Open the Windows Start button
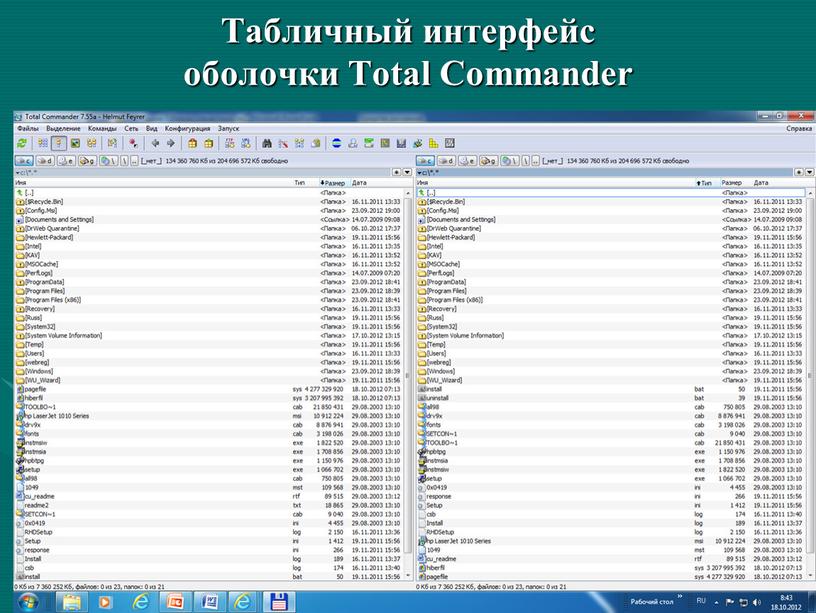 pos(28,602)
